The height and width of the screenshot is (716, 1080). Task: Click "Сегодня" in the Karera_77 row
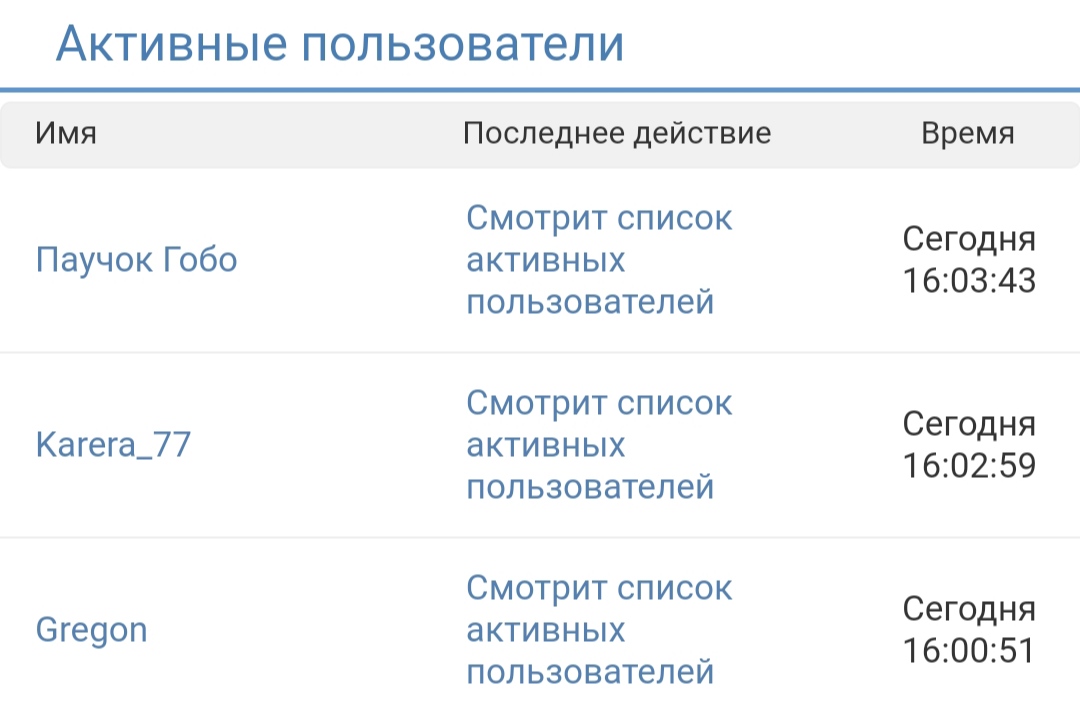click(969, 424)
